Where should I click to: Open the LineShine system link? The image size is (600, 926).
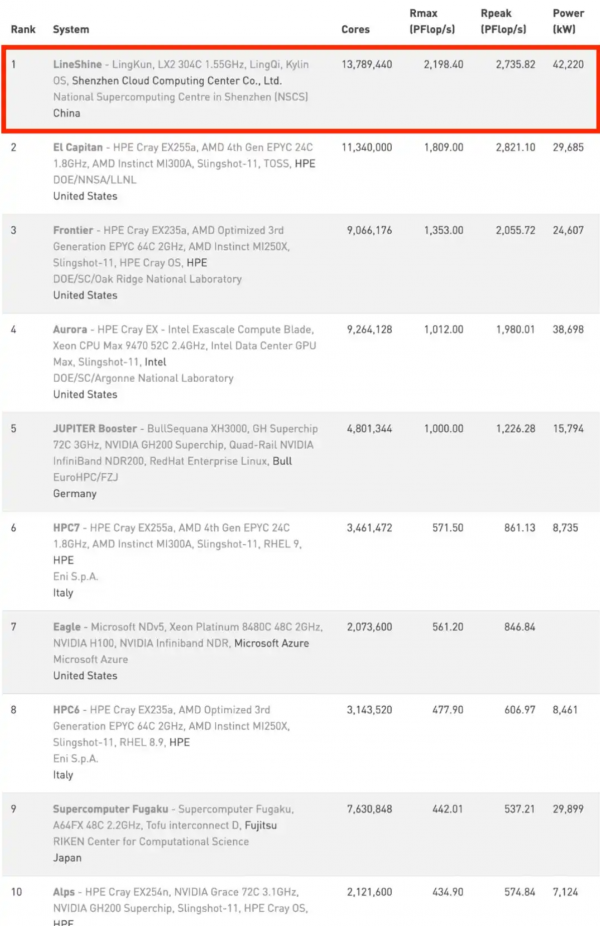pyautogui.click(x=77, y=64)
